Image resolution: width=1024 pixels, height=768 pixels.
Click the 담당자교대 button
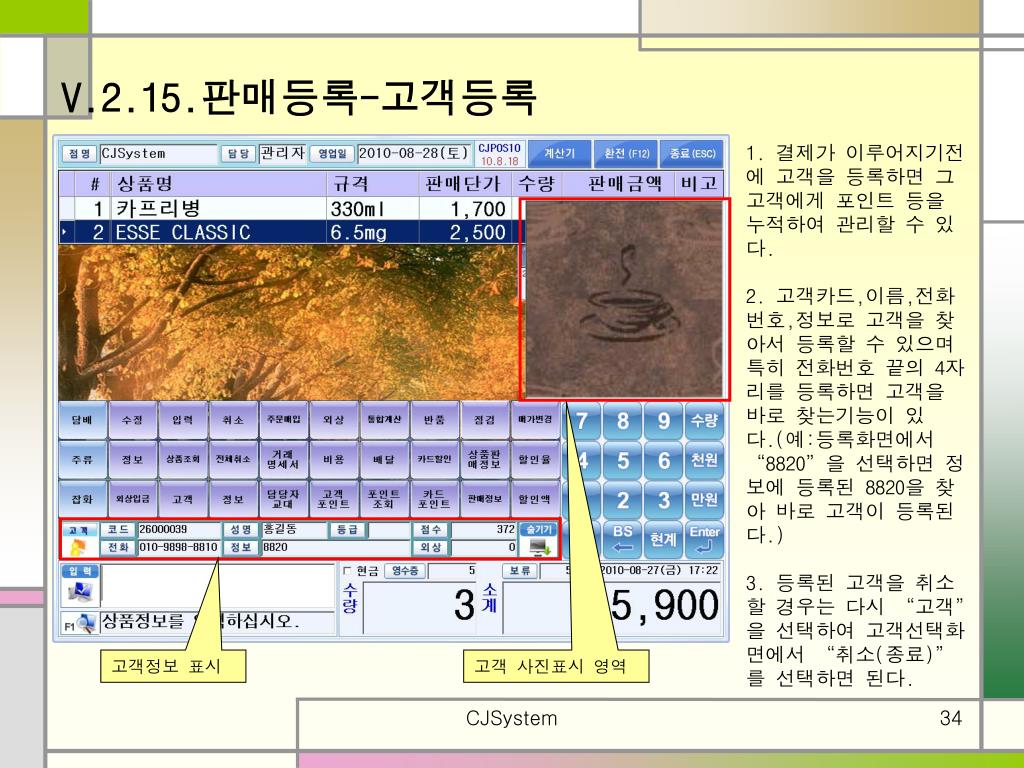click(283, 500)
